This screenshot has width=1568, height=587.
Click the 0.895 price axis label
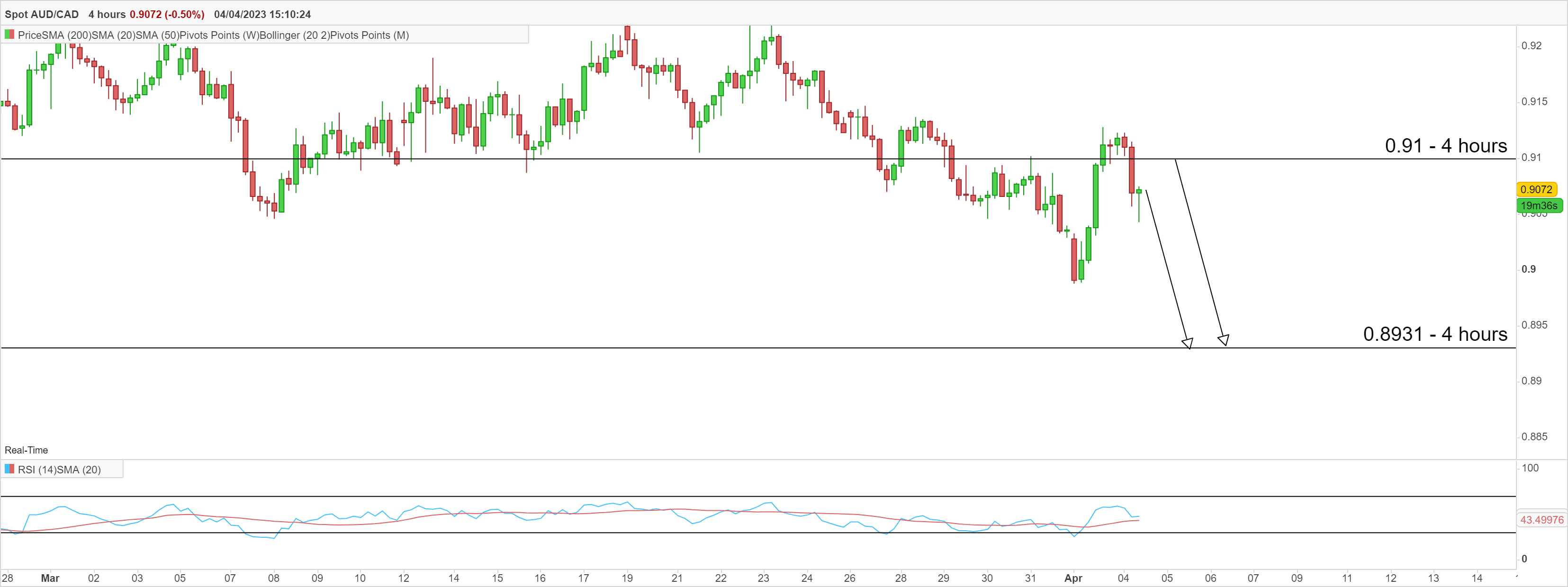point(1534,325)
